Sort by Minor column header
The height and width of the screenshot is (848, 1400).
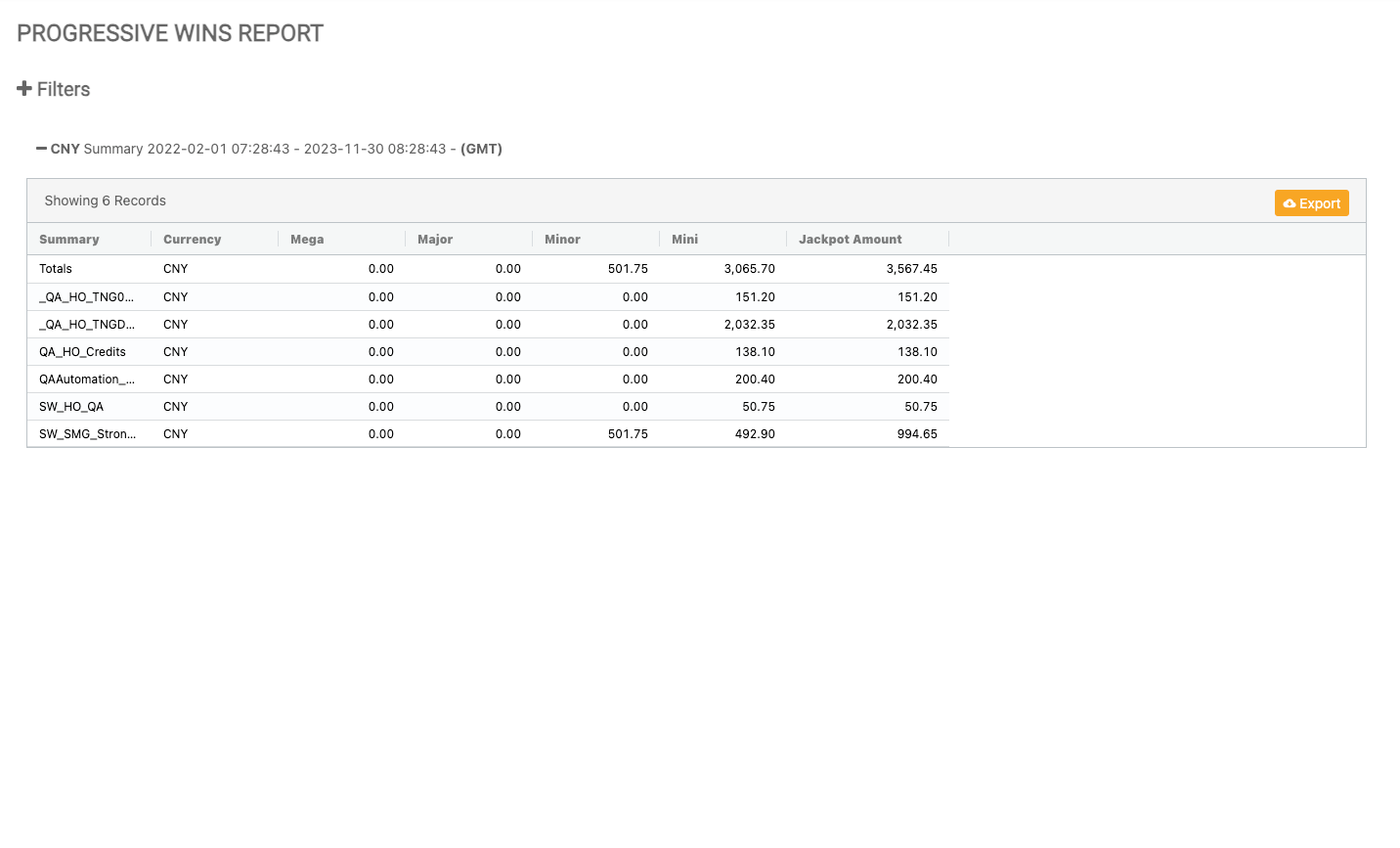[x=562, y=240]
